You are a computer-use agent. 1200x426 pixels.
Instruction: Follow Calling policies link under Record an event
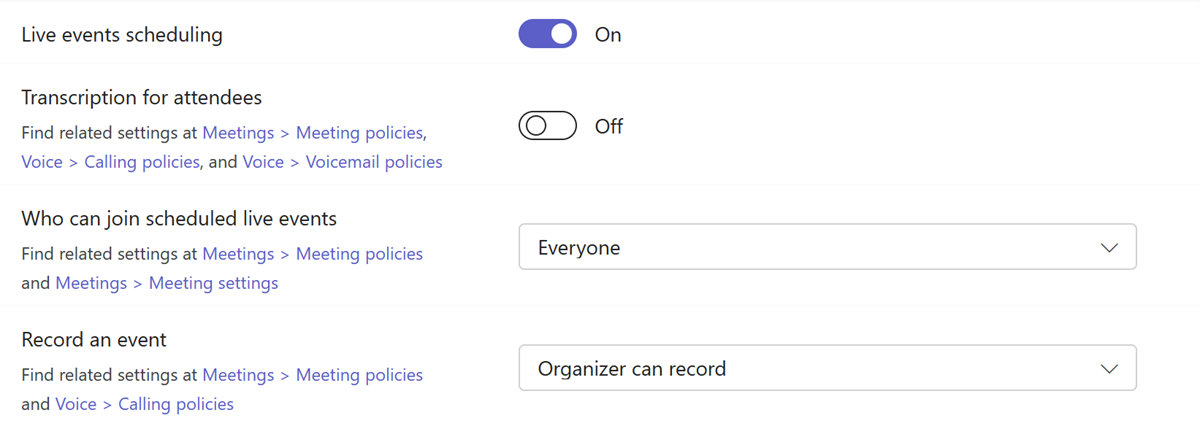coord(176,404)
